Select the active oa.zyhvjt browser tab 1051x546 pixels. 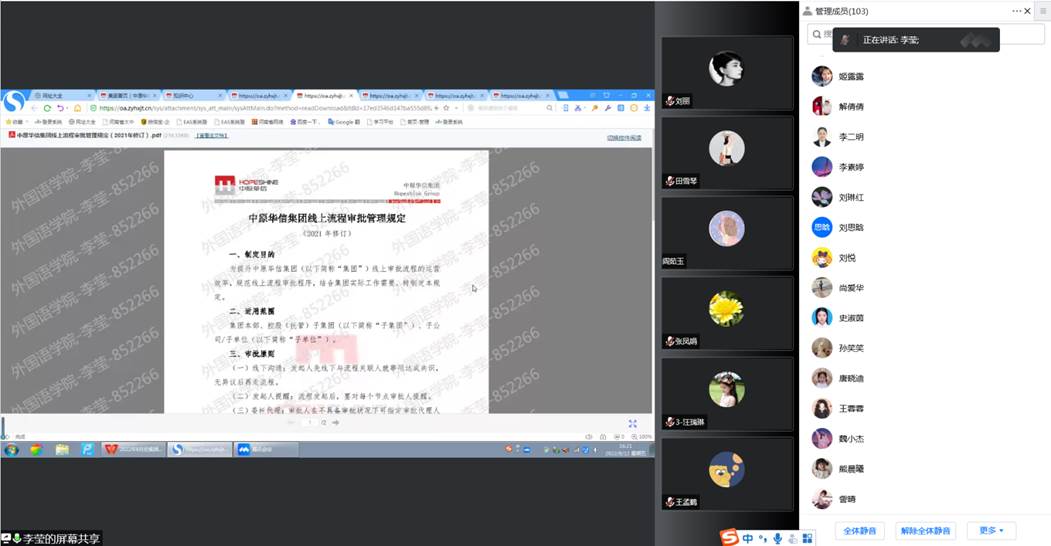point(322,96)
